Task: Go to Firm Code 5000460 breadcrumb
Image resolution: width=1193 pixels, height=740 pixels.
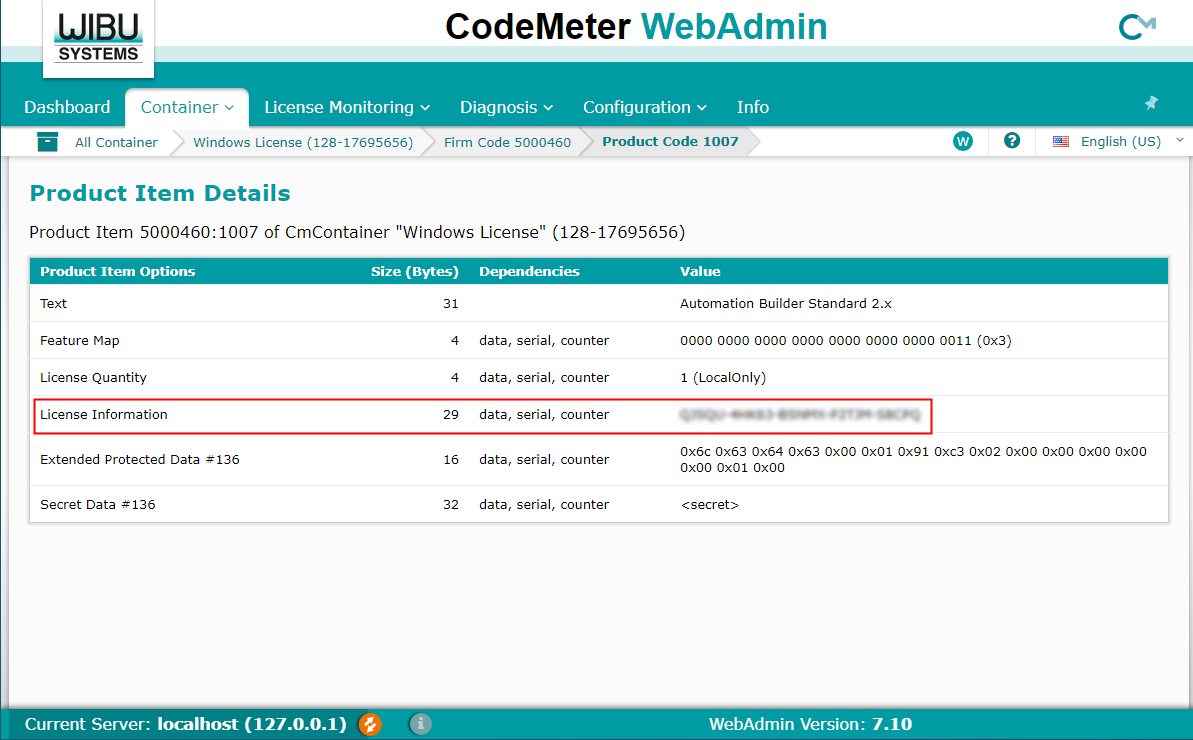Action: (x=507, y=142)
